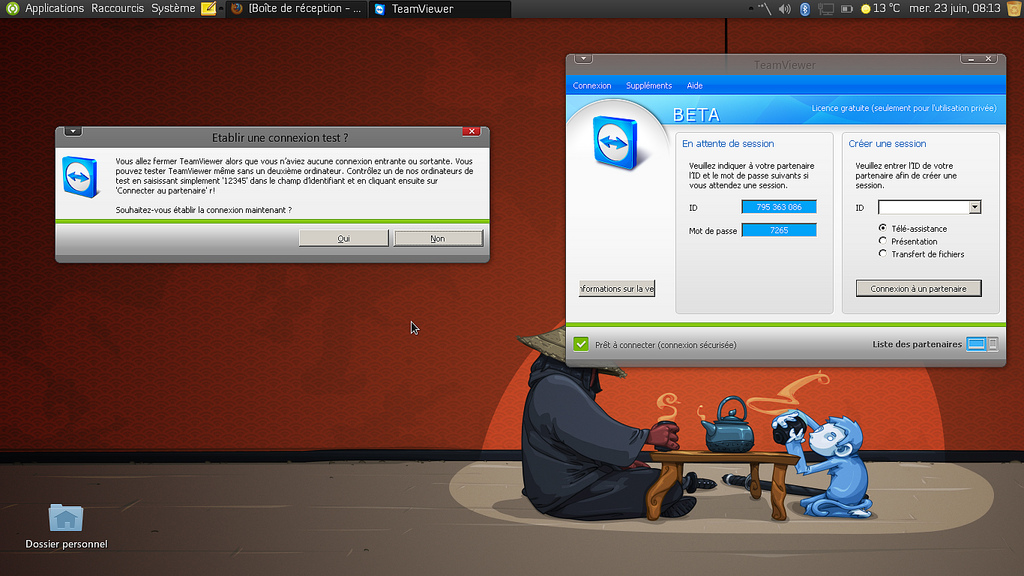Click the Créer une session heading

[887, 144]
